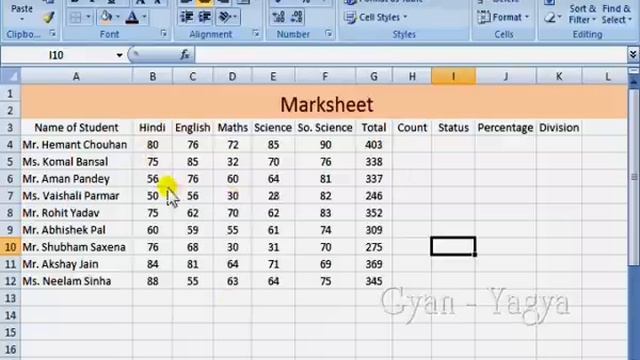Expand the Name Box dropdown arrow

point(119,55)
